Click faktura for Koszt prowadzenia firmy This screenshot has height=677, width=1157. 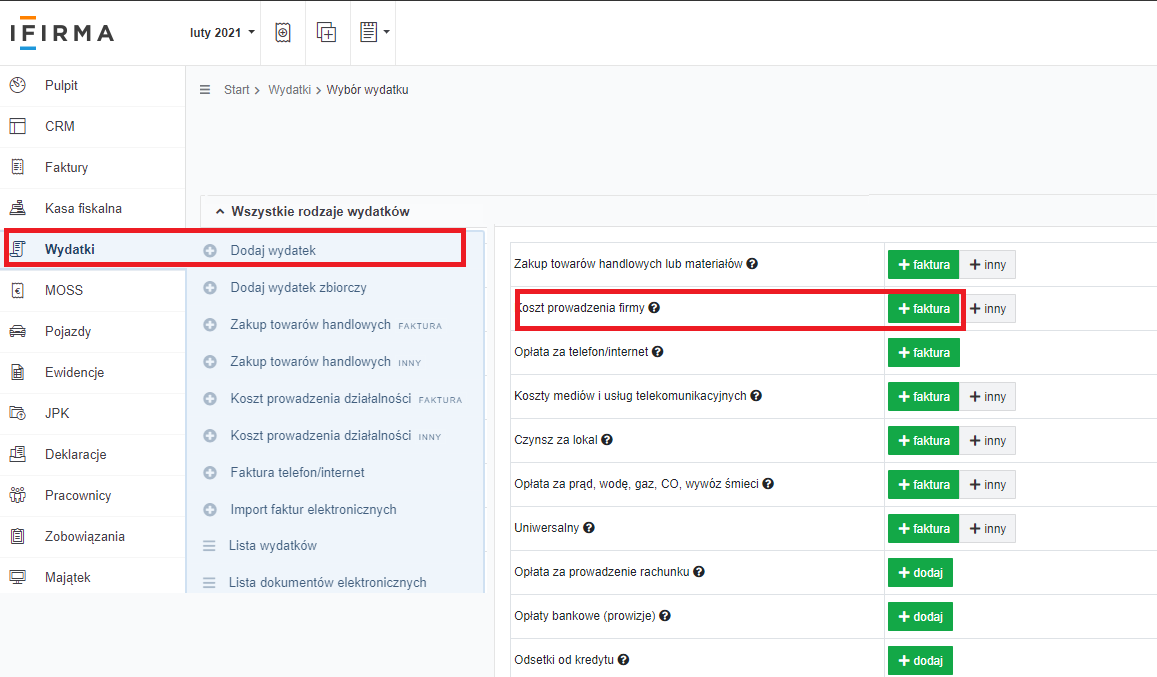[x=923, y=309]
